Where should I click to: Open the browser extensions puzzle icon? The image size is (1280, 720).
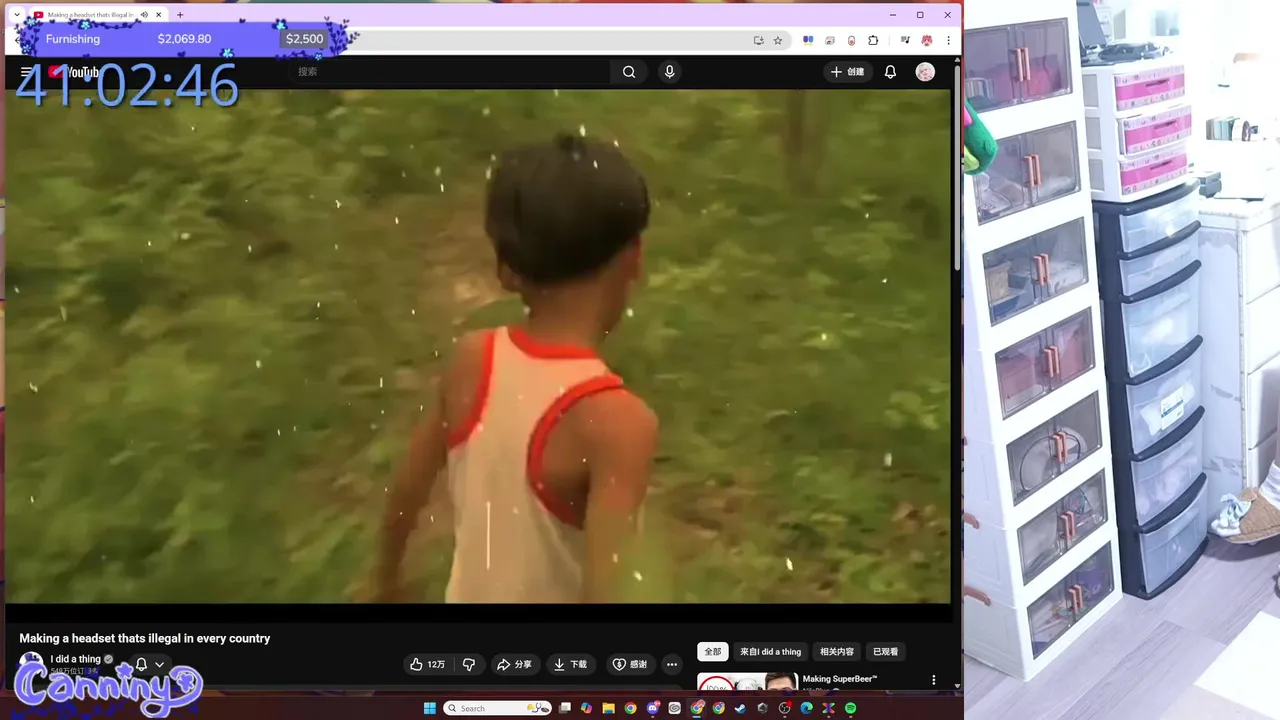coord(873,40)
